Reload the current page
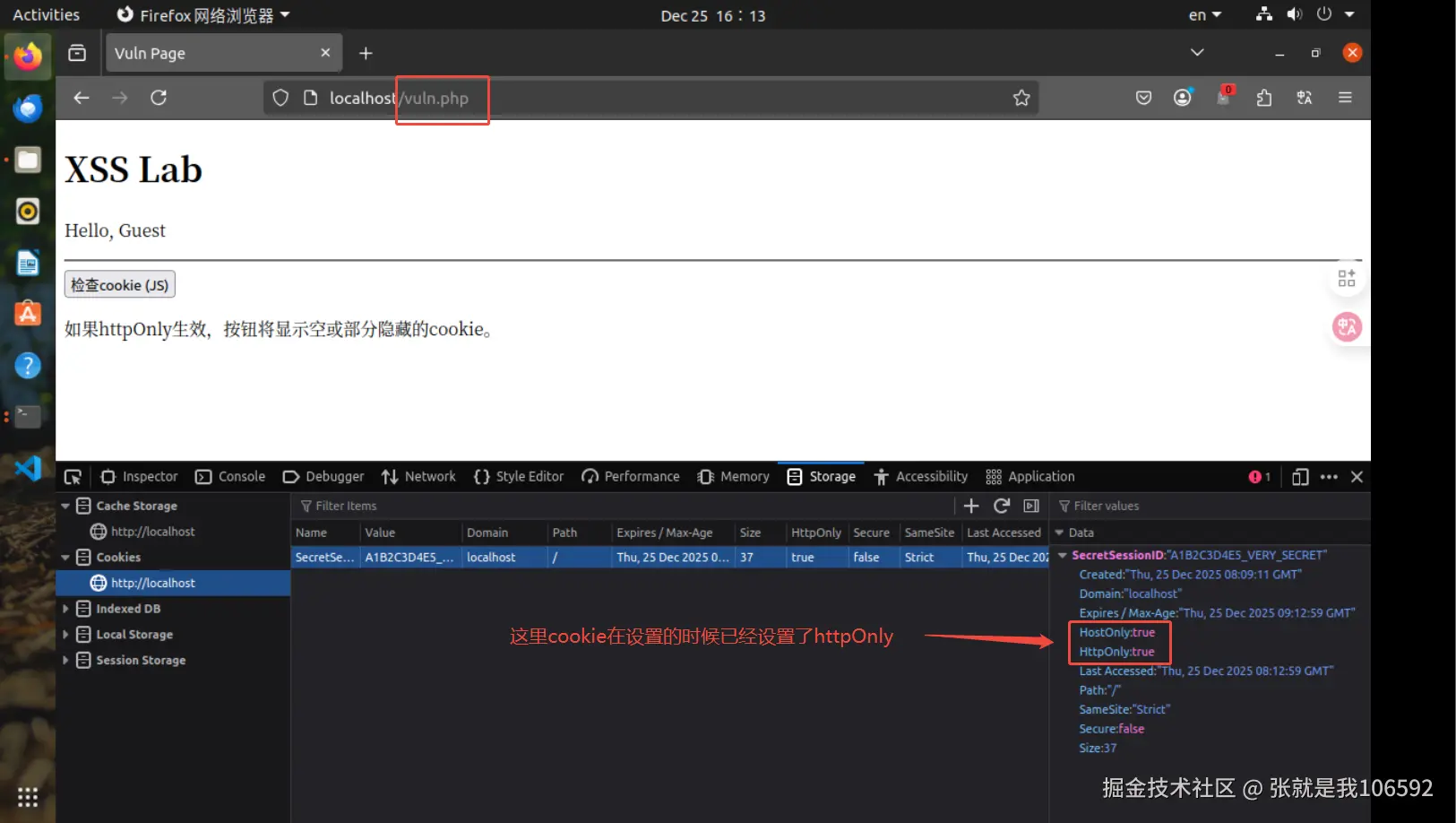This screenshot has width=1456, height=823. (x=159, y=98)
